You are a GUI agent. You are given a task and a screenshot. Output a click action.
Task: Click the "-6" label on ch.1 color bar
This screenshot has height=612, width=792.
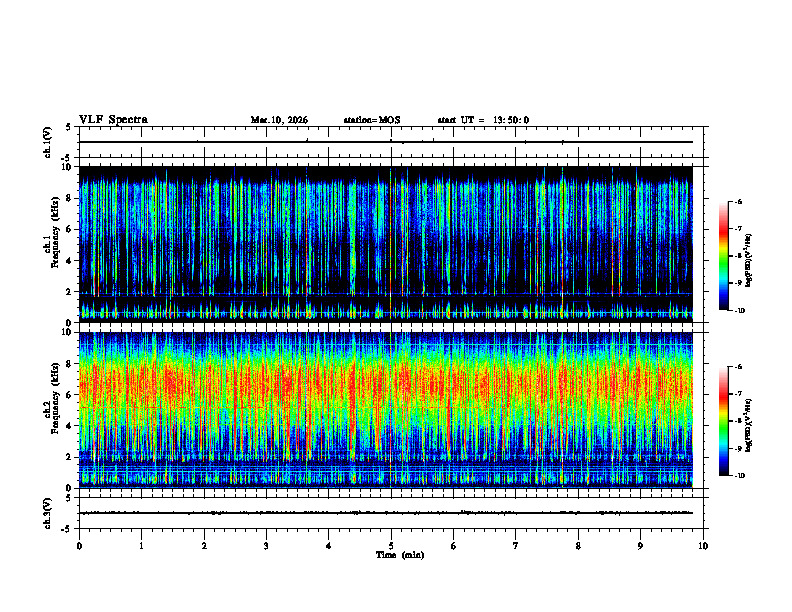pos(738,201)
